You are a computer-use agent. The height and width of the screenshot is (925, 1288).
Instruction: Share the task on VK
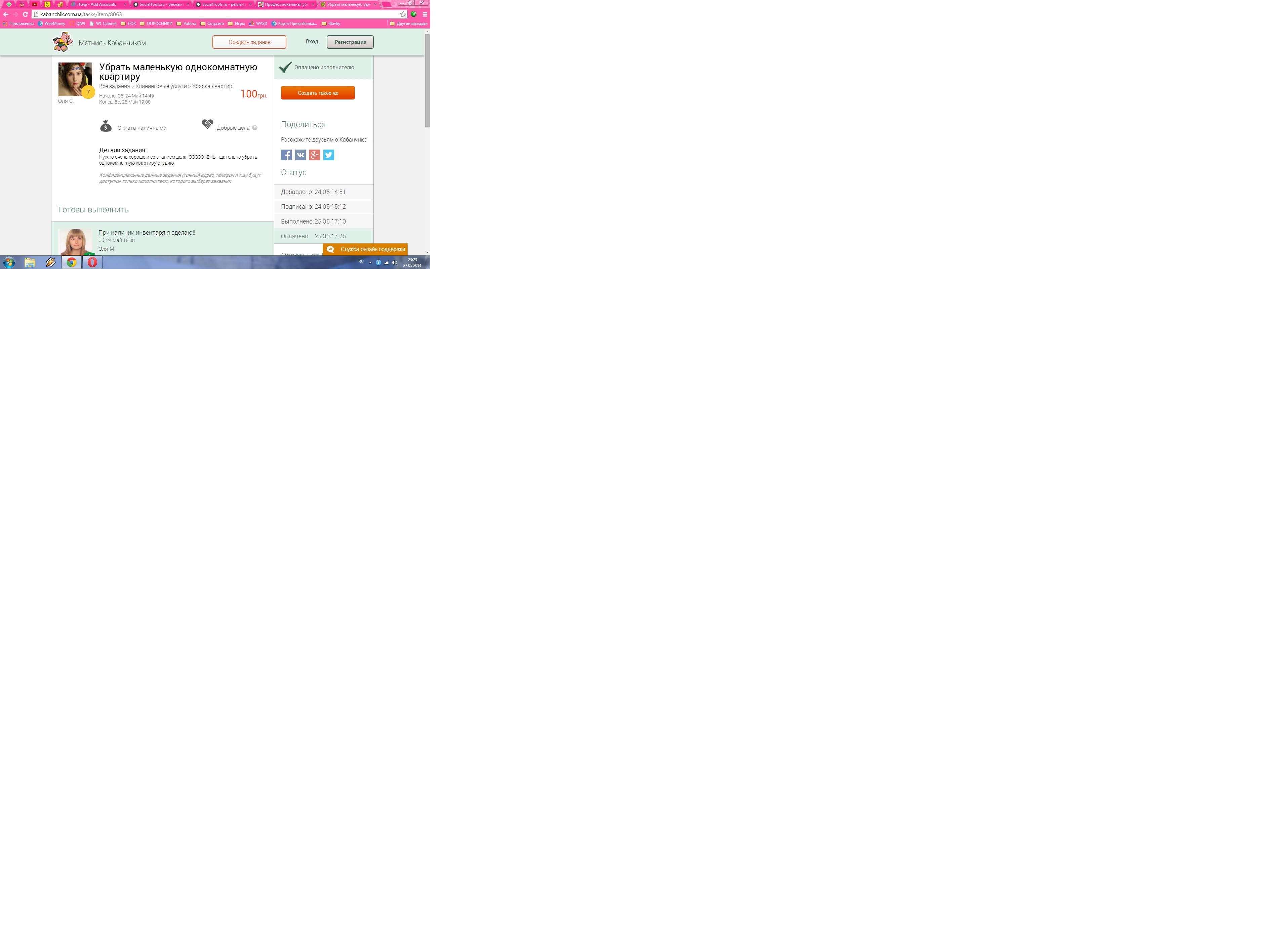[300, 155]
